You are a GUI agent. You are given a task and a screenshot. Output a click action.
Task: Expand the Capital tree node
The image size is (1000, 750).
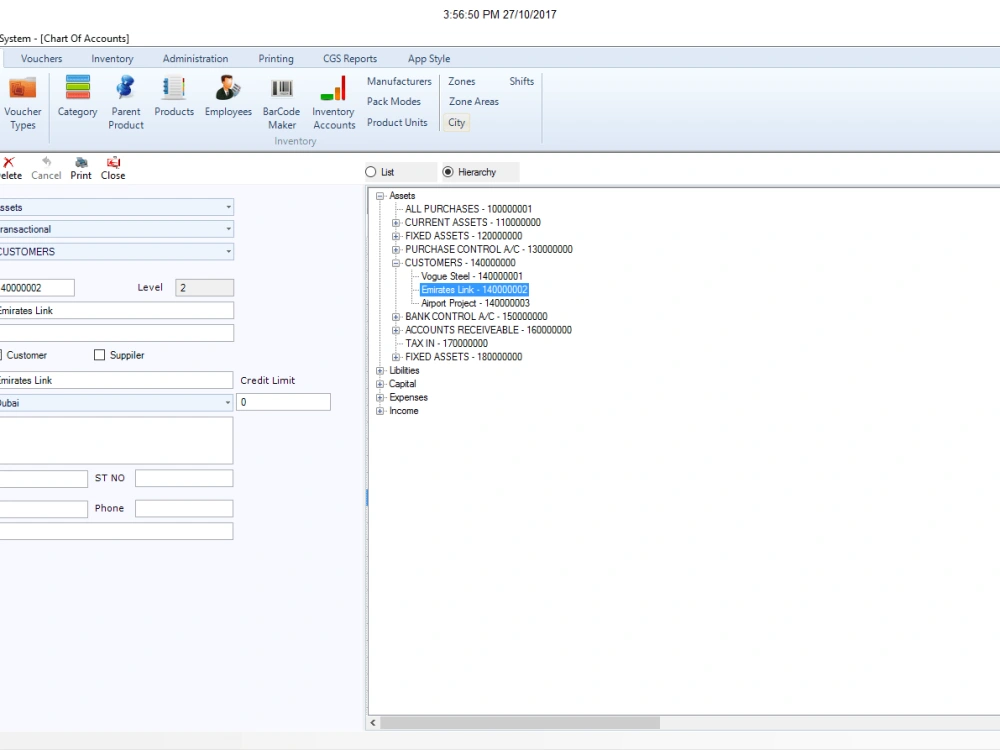tap(380, 384)
